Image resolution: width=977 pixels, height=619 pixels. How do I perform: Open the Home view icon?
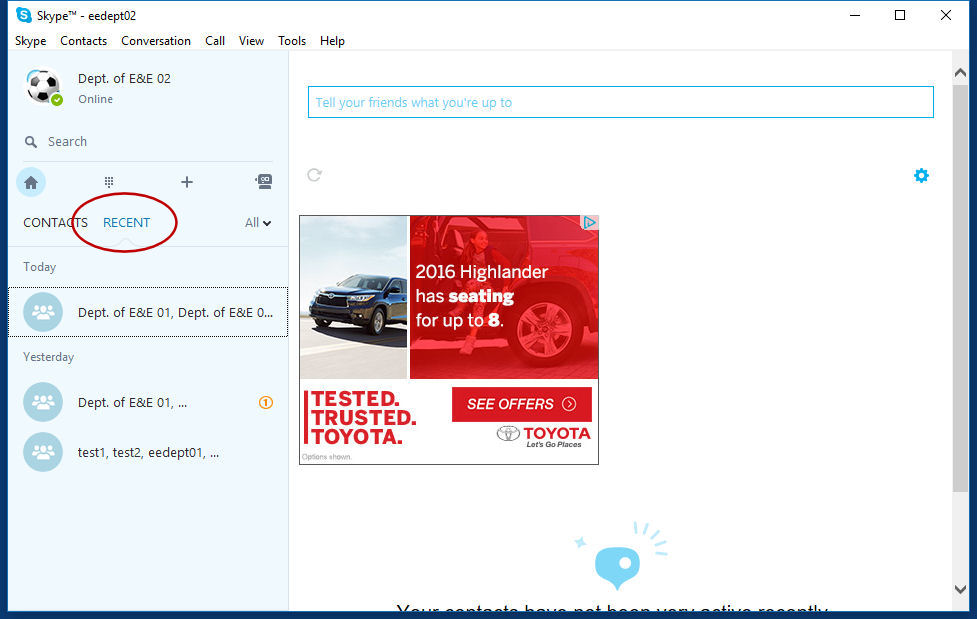[x=31, y=183]
